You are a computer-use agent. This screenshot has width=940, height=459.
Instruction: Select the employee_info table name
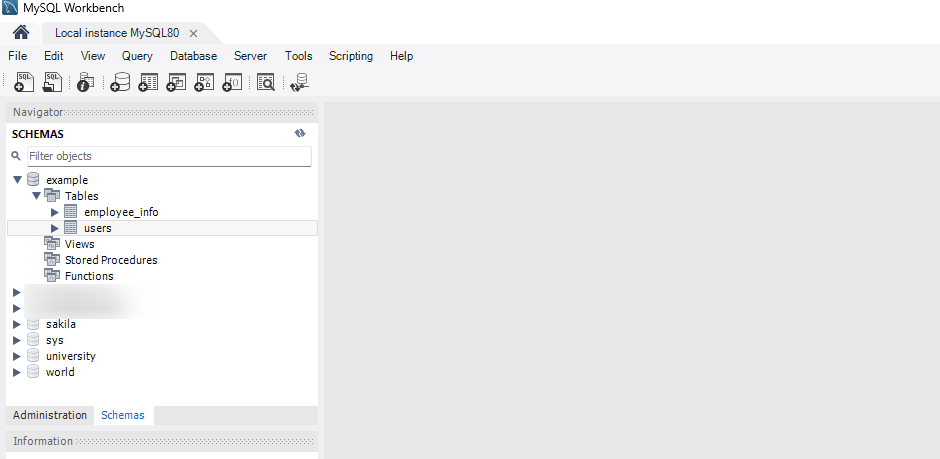(121, 212)
